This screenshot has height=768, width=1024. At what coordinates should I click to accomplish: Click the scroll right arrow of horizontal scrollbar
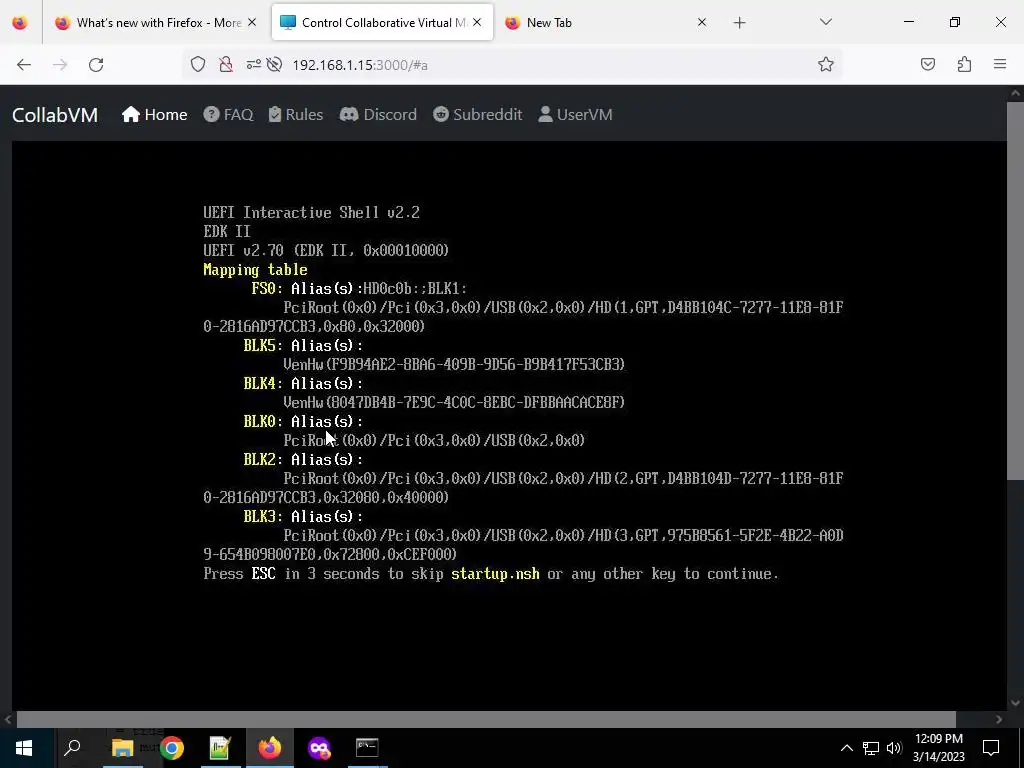point(999,719)
